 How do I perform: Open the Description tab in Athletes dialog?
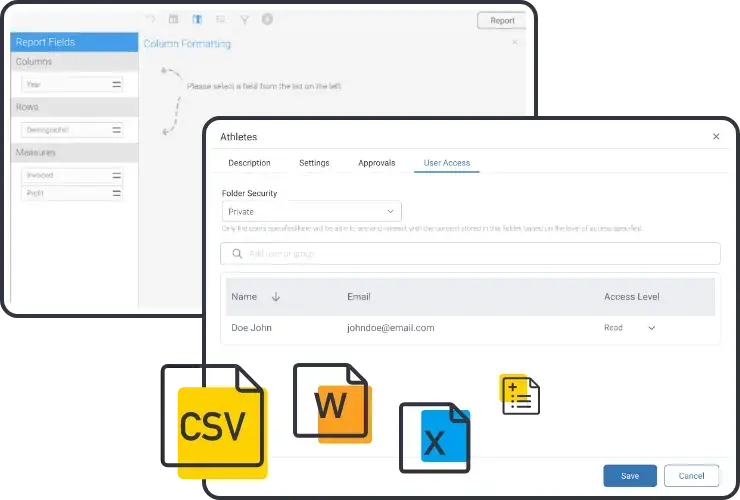tap(249, 163)
